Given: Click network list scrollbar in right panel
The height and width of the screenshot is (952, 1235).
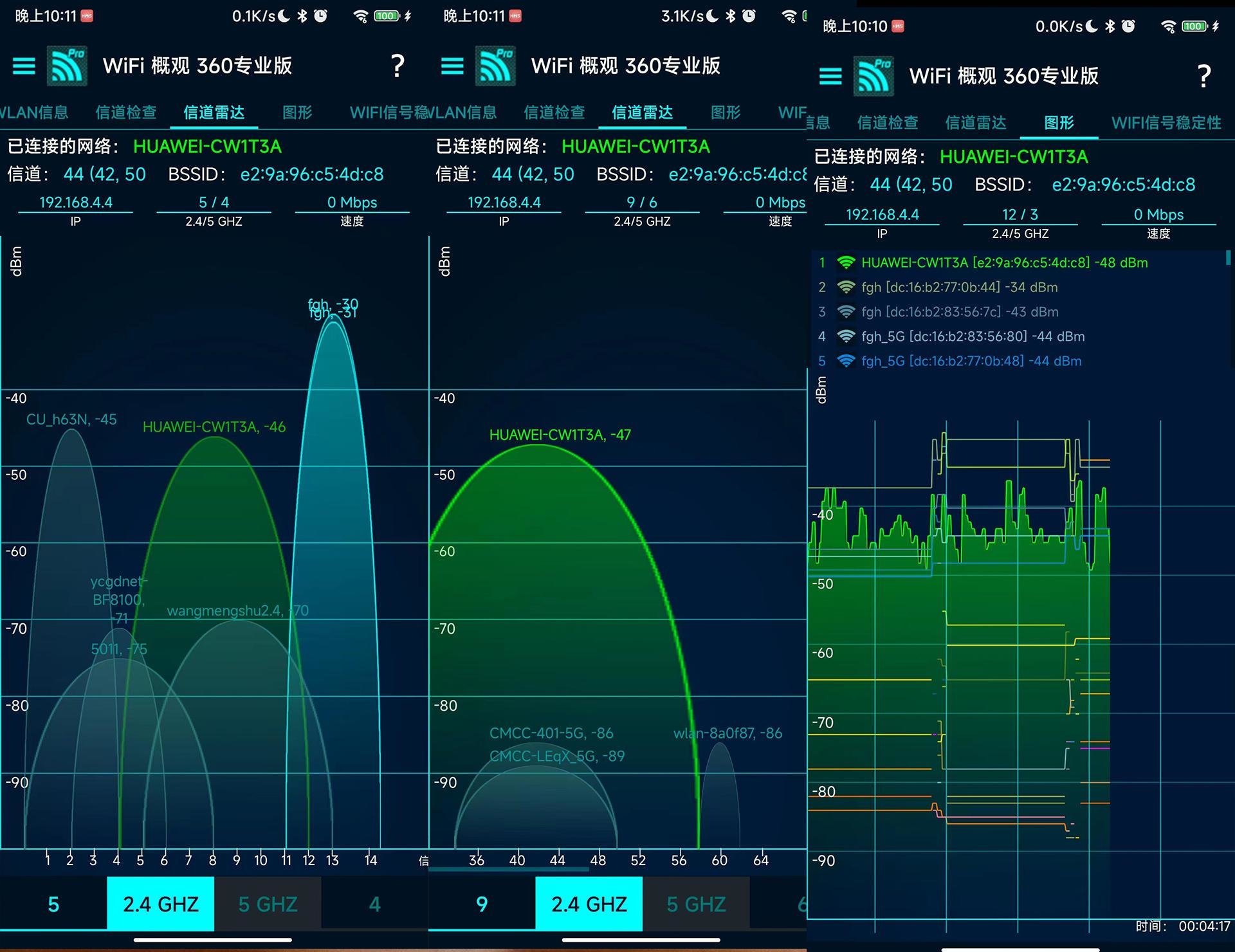Looking at the screenshot, I should click(1228, 258).
